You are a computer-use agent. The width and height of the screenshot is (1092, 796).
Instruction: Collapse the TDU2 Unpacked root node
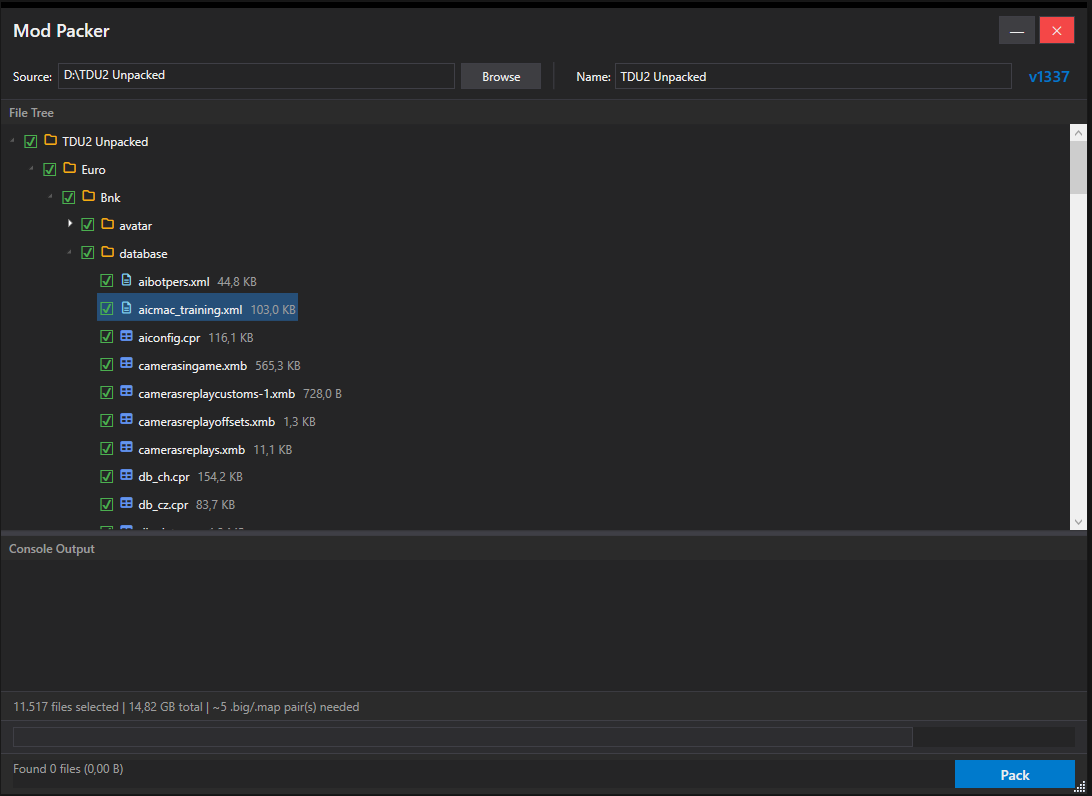pyautogui.click(x=12, y=141)
